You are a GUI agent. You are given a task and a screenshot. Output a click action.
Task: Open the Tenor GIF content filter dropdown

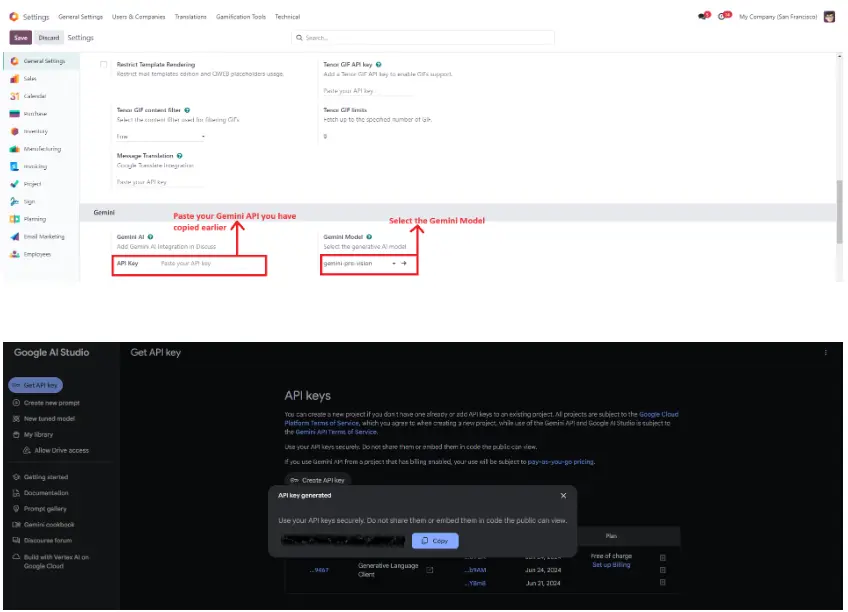tap(160, 136)
